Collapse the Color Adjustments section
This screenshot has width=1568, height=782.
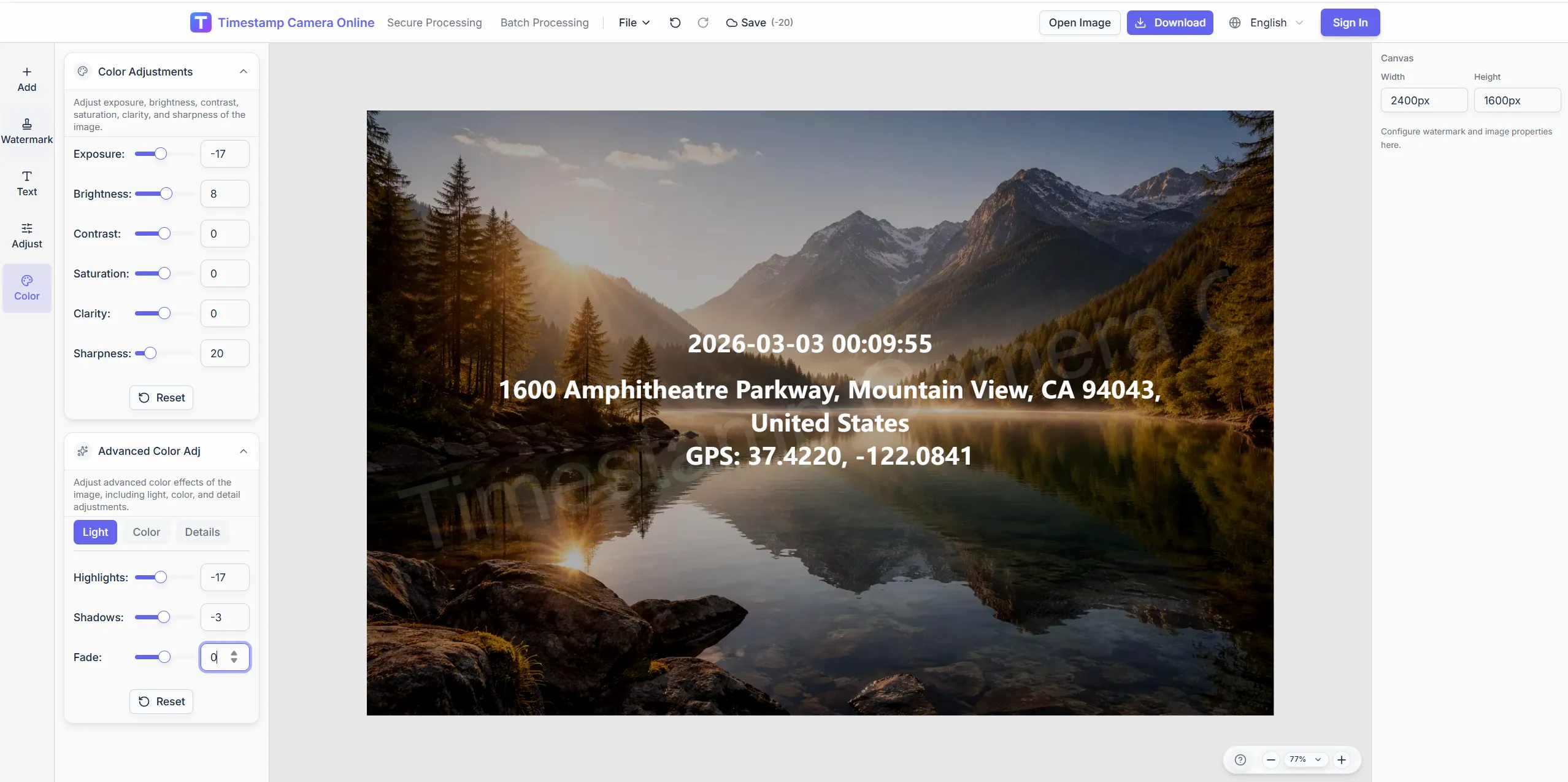coord(244,71)
